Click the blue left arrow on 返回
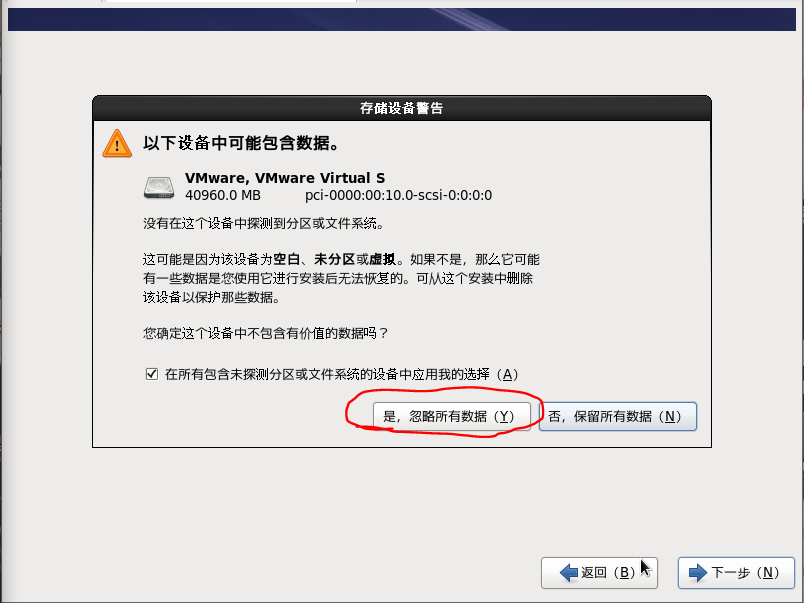 pyautogui.click(x=569, y=572)
